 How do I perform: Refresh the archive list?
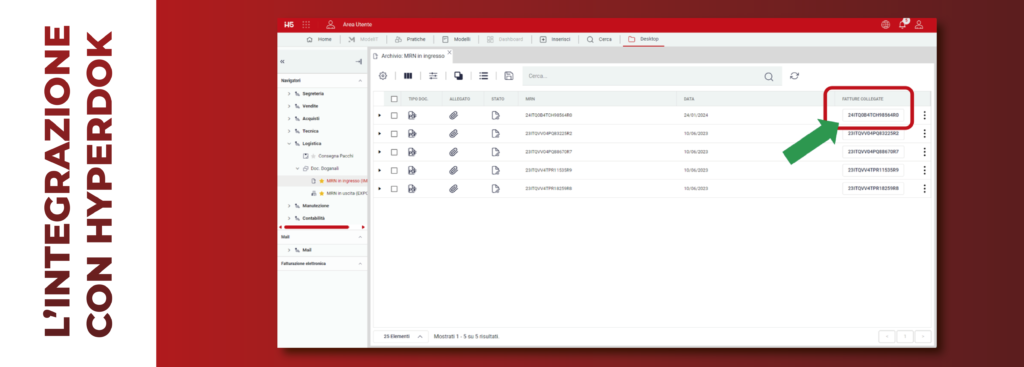click(794, 76)
